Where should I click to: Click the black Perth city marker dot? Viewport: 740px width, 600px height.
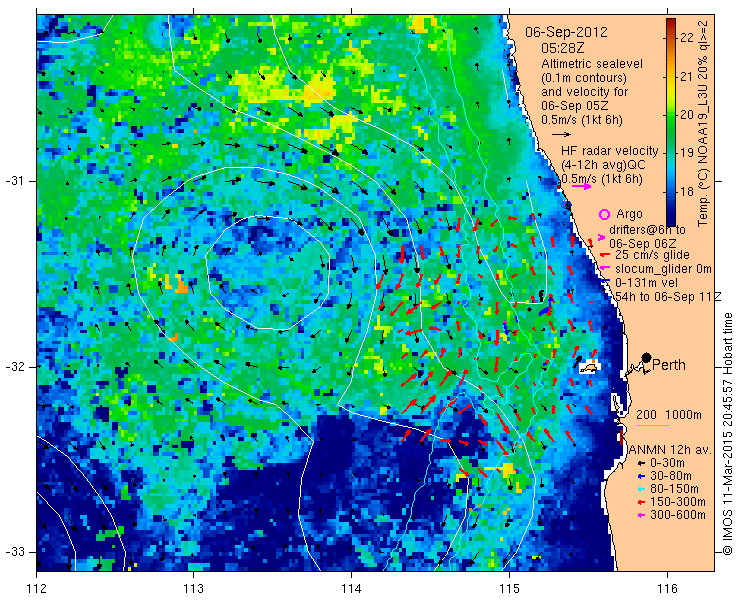pos(647,357)
